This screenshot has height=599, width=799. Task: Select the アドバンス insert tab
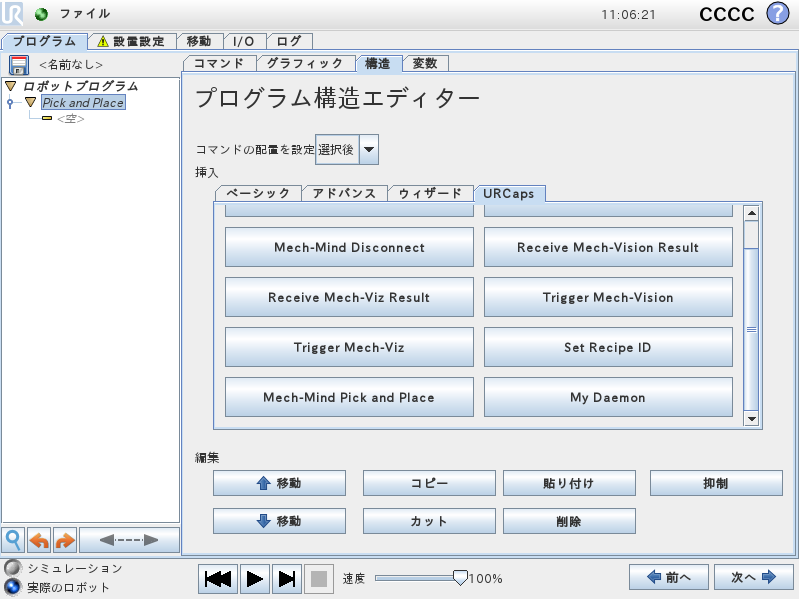[344, 194]
